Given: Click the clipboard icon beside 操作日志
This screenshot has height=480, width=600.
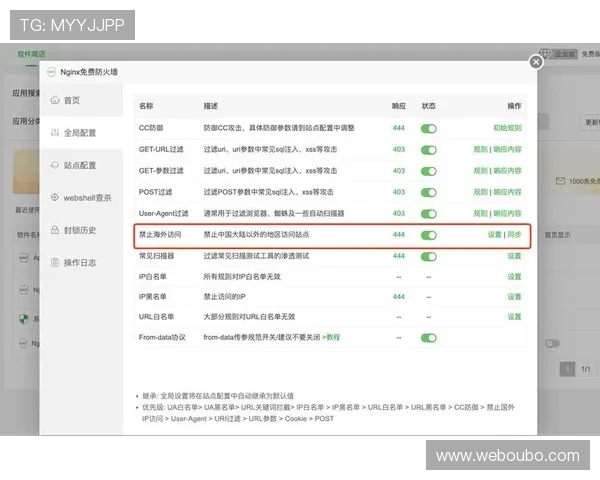Looking at the screenshot, I should click(55, 262).
